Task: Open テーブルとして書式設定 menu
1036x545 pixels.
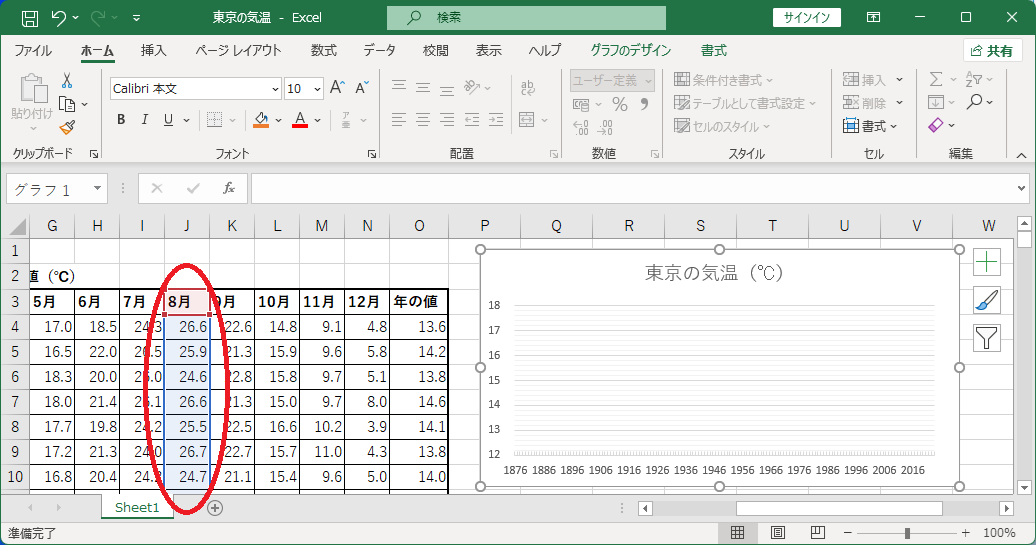Action: click(745, 103)
